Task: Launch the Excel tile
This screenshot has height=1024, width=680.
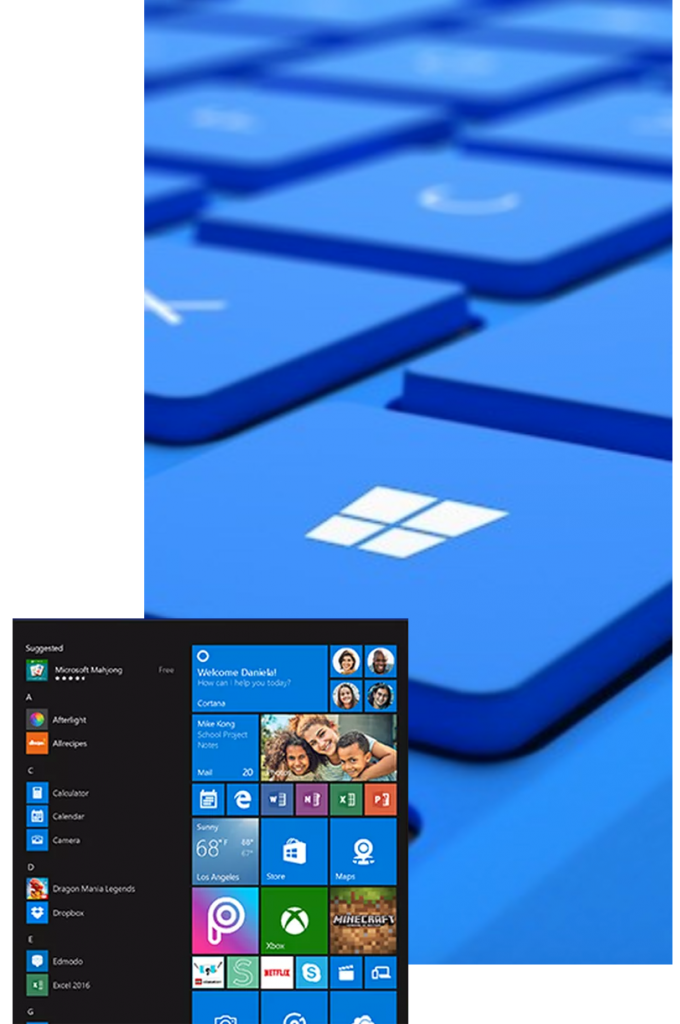Action: (346, 799)
